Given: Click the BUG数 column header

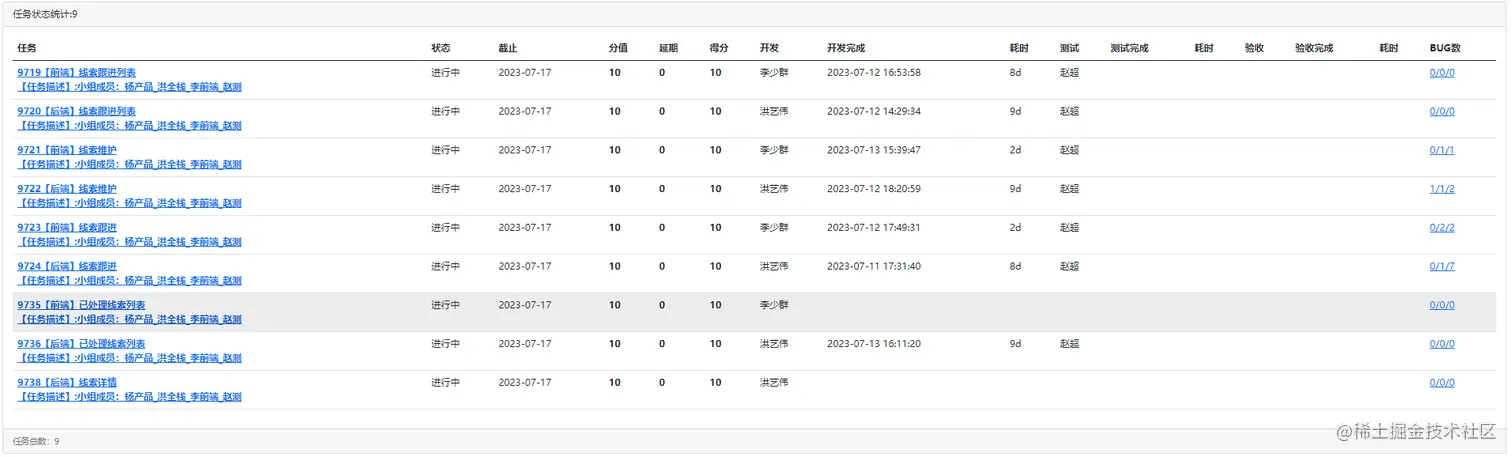Looking at the screenshot, I should 1445,48.
